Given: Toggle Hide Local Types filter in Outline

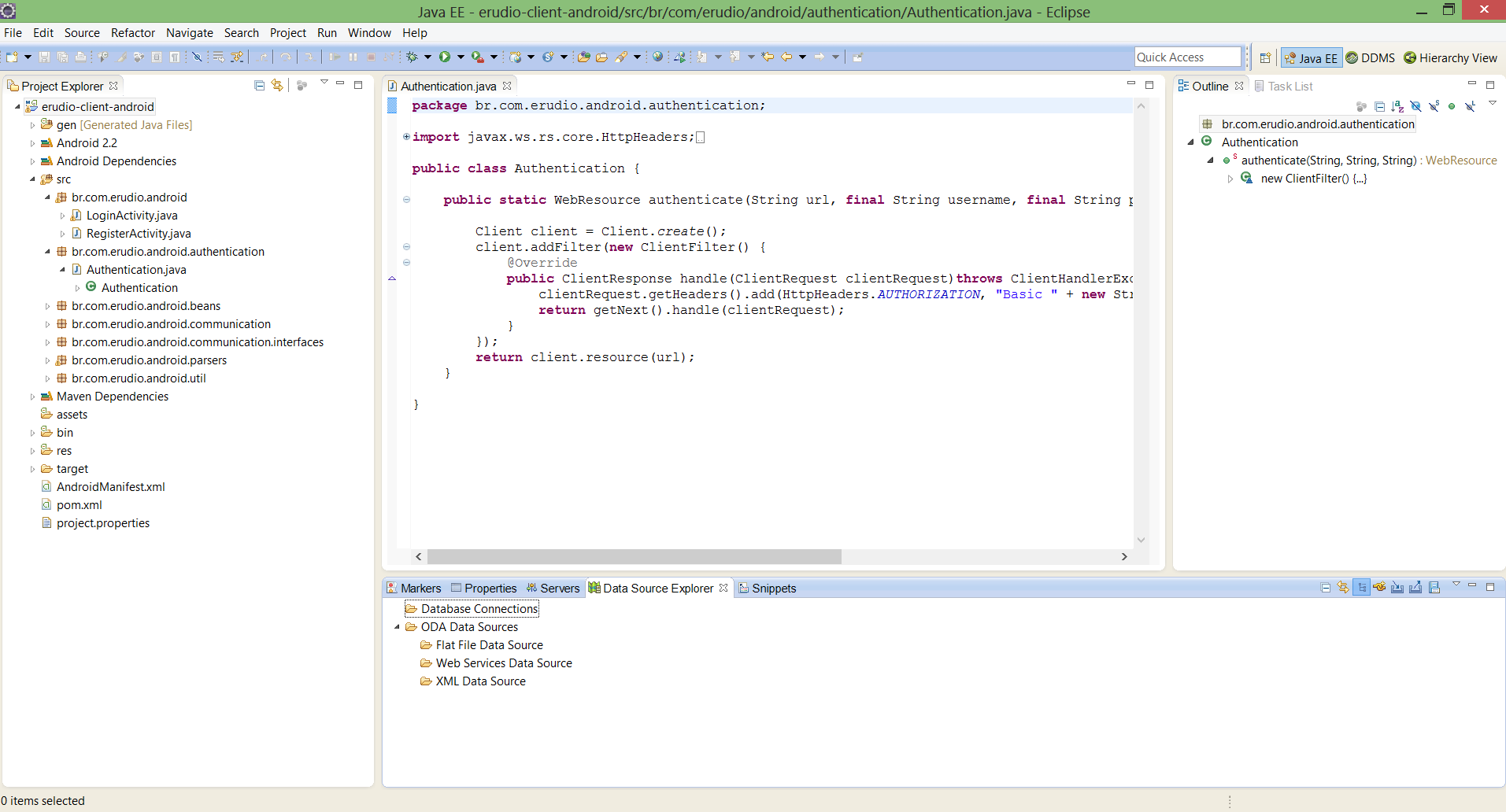Looking at the screenshot, I should tap(1470, 106).
